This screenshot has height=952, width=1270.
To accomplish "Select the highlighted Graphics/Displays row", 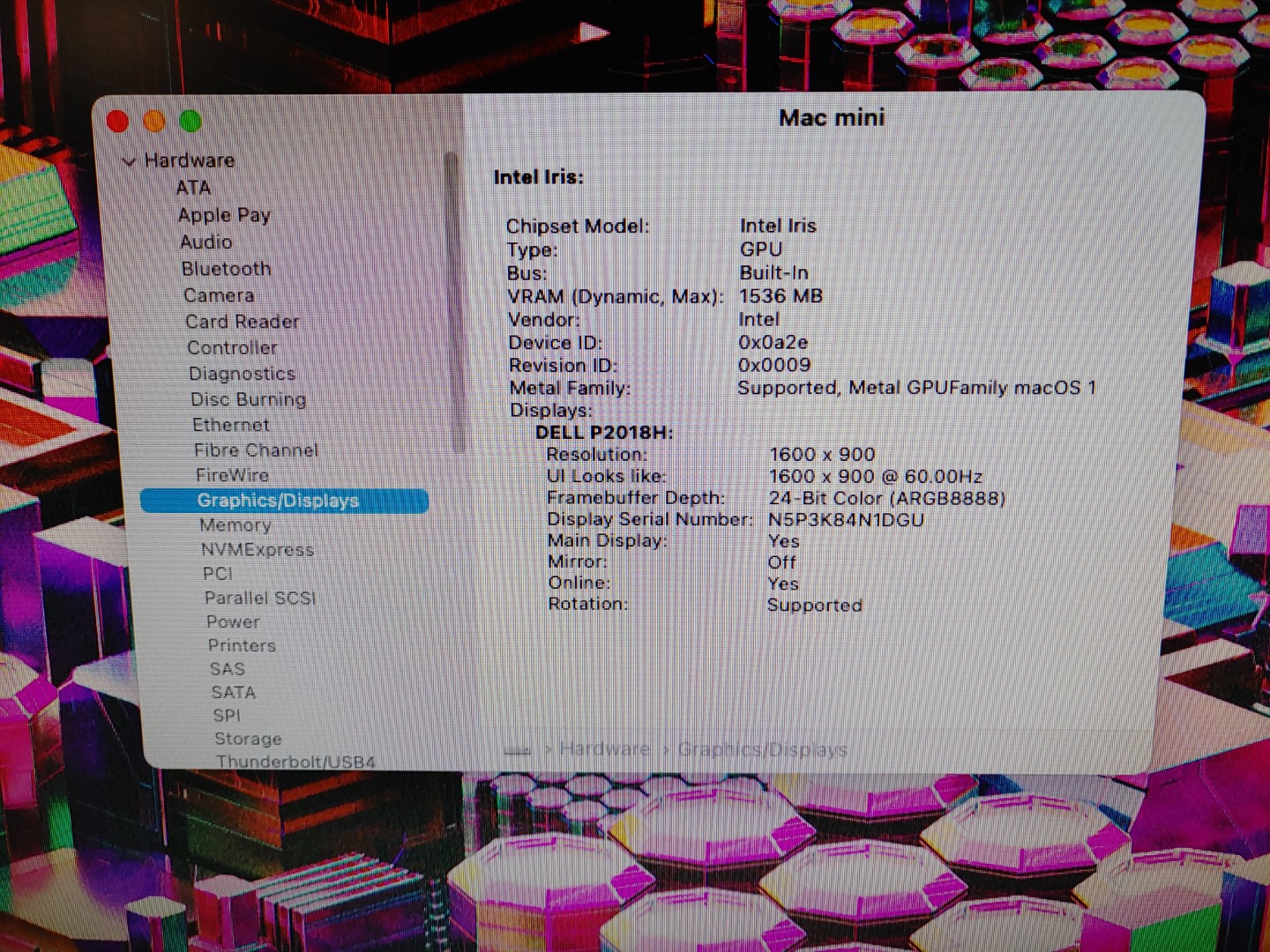I will click(284, 501).
